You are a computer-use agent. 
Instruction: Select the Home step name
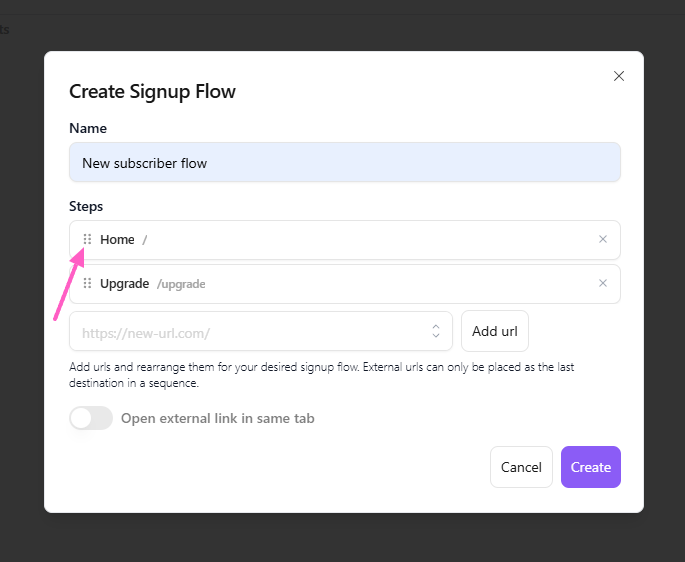117,239
